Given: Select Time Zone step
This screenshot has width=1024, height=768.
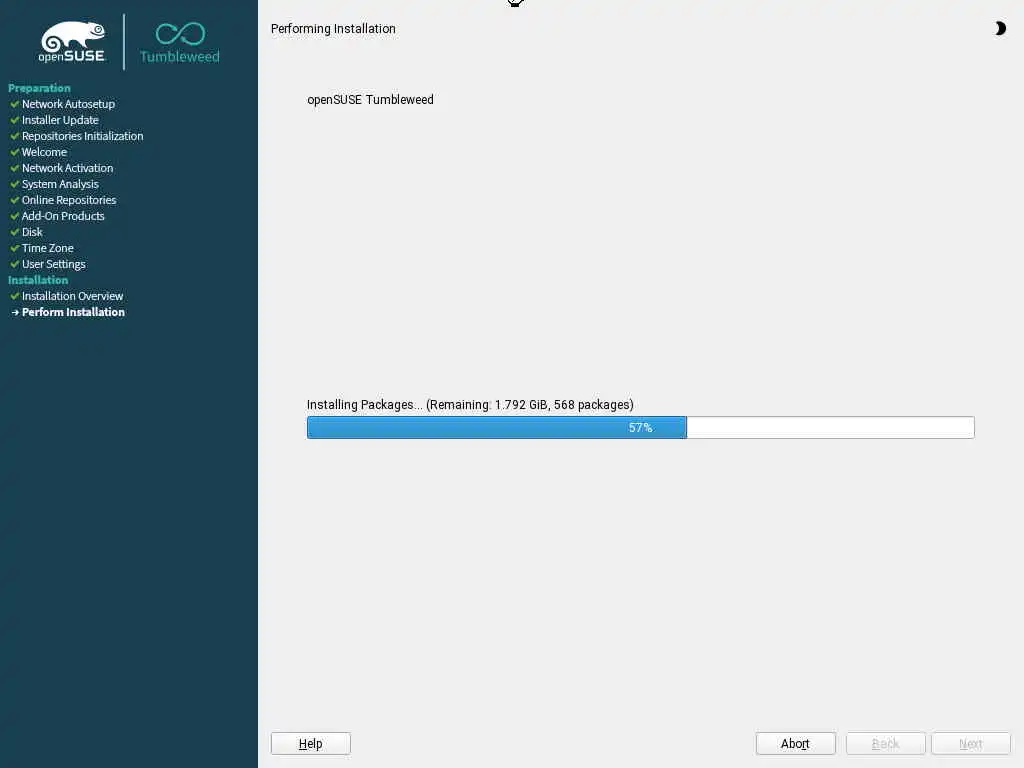Looking at the screenshot, I should 48,248.
